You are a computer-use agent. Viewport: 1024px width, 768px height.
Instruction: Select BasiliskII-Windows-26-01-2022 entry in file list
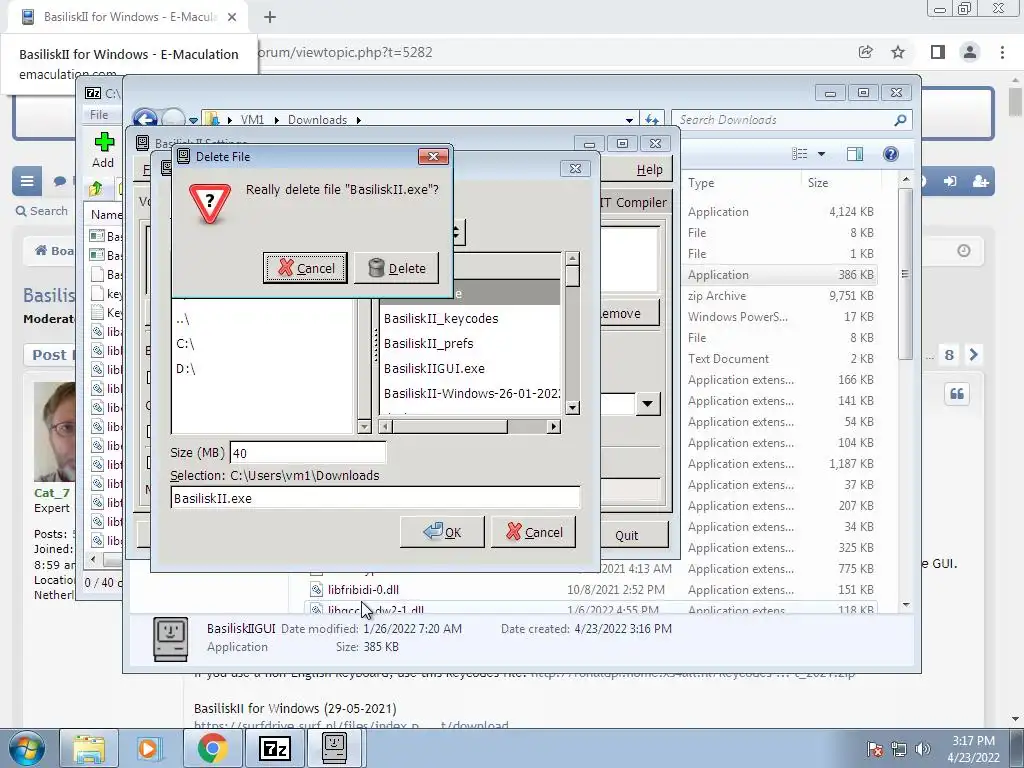(472, 393)
